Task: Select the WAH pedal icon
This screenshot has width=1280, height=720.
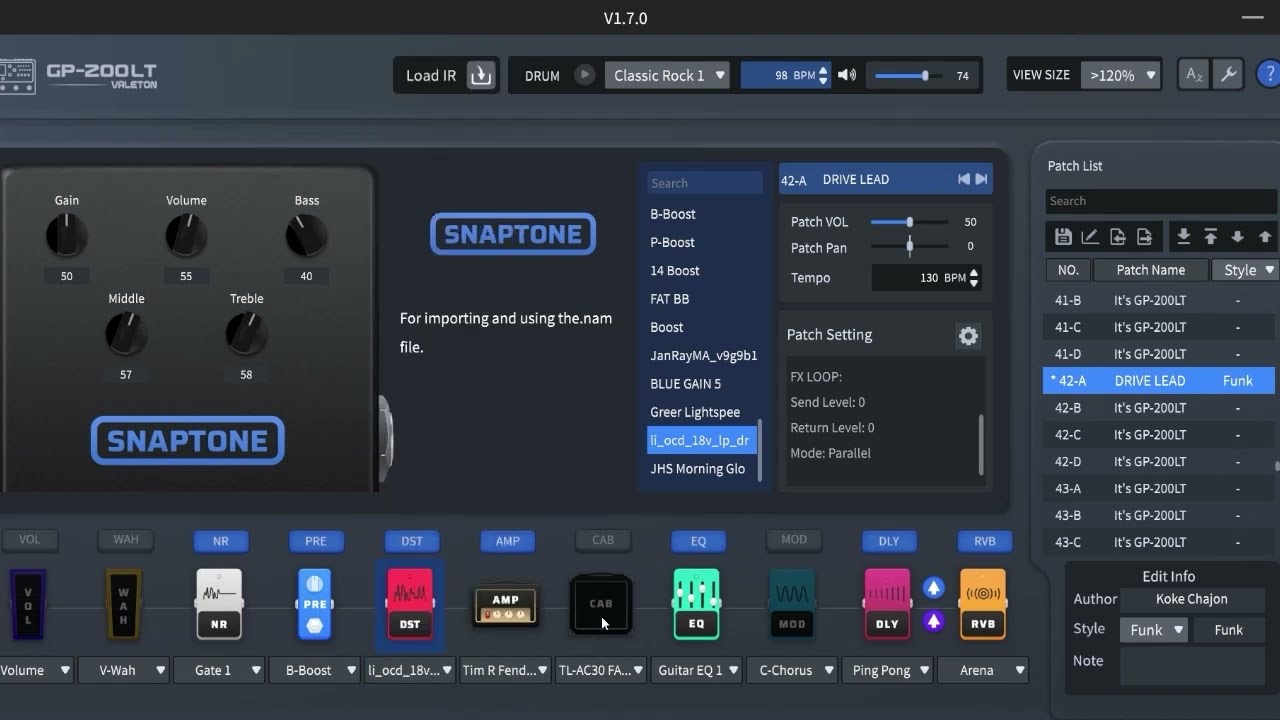Action: (x=124, y=604)
